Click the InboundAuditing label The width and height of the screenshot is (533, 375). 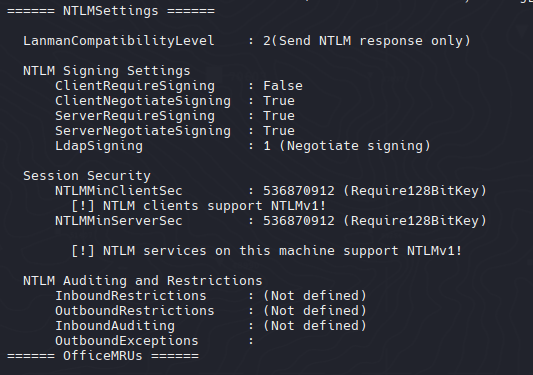pyautogui.click(x=115, y=326)
